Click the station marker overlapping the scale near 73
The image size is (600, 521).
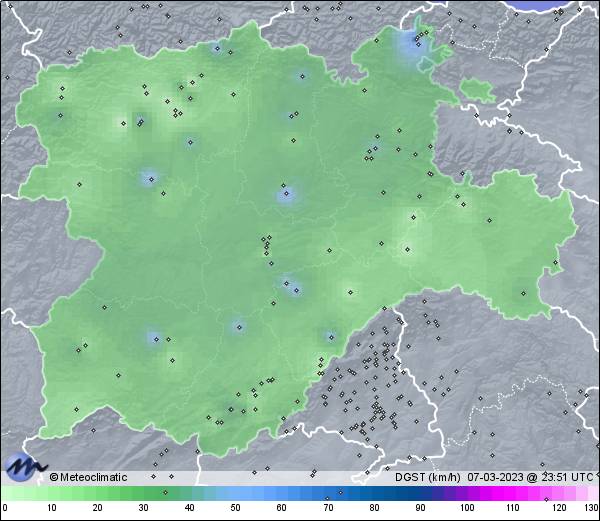[x=341, y=492]
